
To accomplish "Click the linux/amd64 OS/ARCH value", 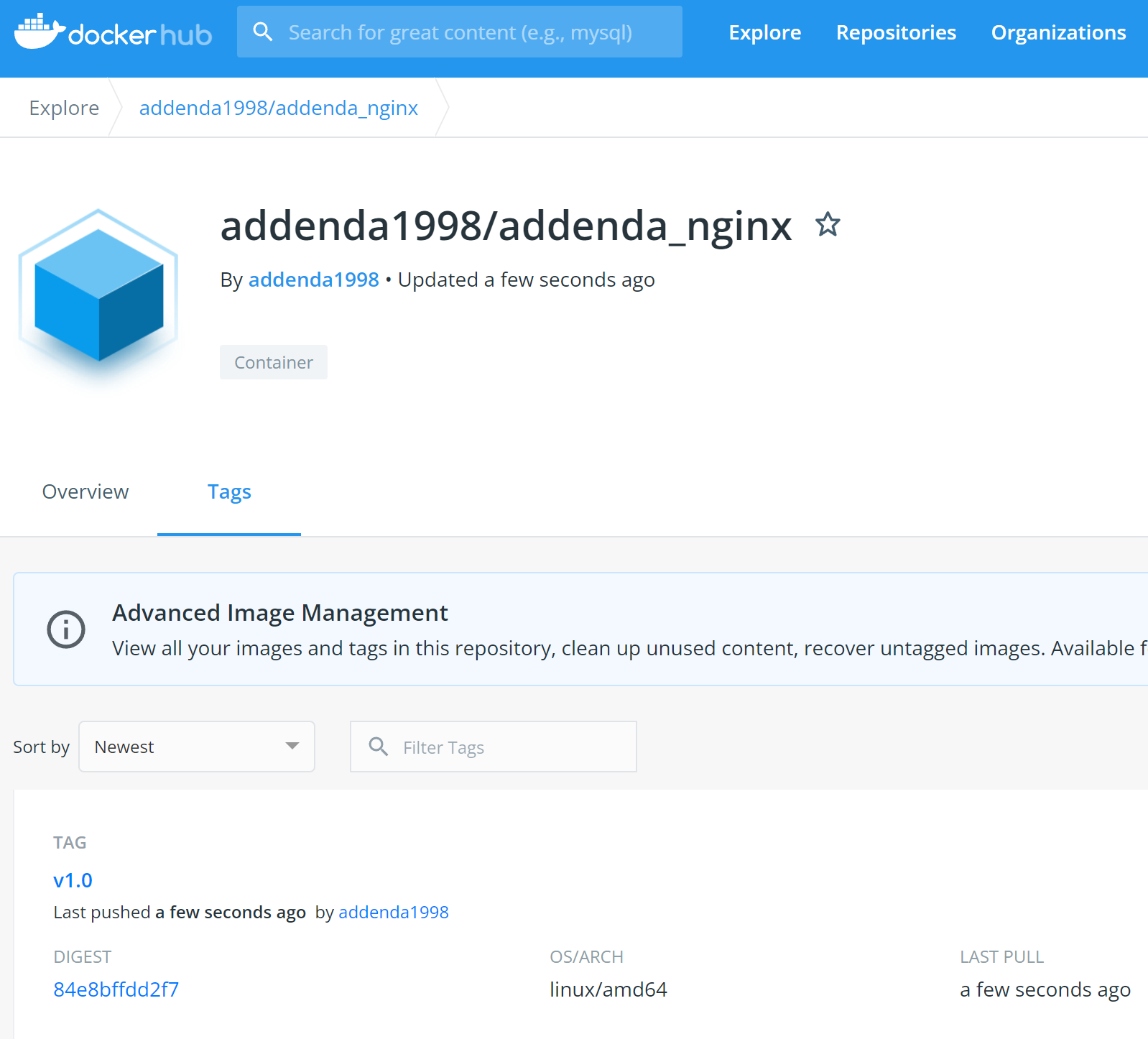I will click(608, 990).
